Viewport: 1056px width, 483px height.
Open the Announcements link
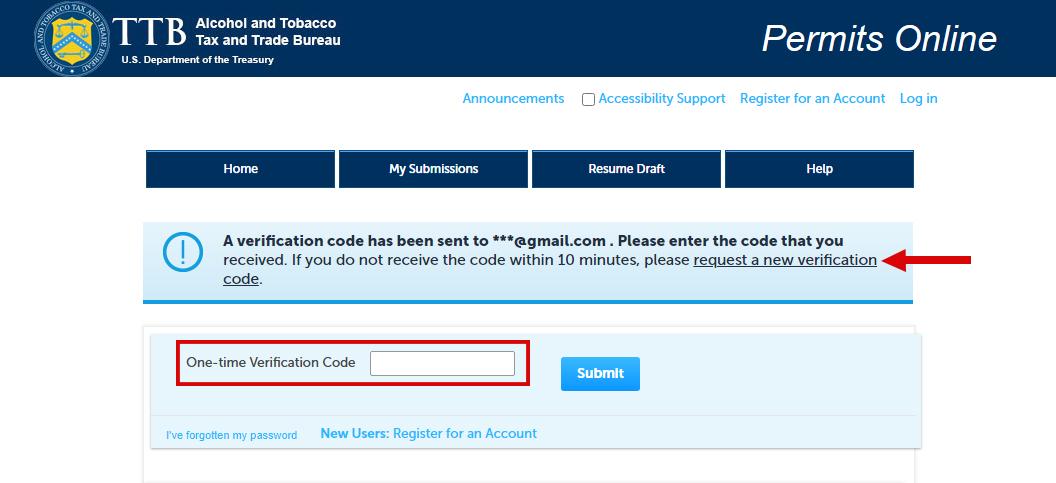pyautogui.click(x=513, y=98)
